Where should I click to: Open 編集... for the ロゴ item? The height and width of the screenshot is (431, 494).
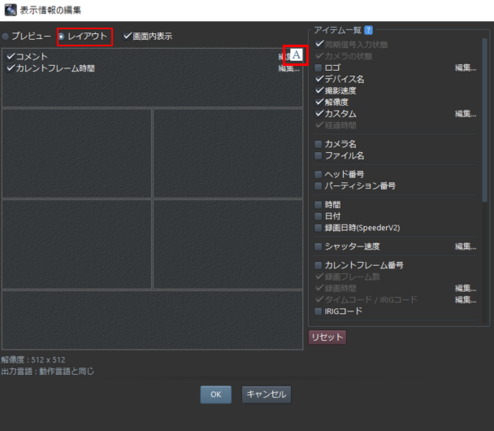(x=466, y=68)
